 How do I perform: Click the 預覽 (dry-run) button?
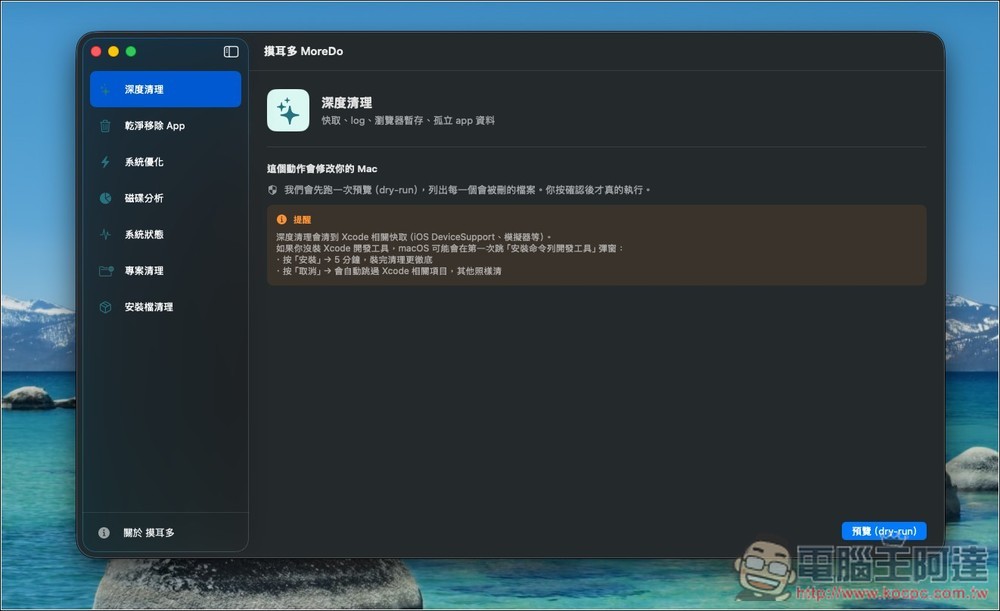[x=883, y=531]
